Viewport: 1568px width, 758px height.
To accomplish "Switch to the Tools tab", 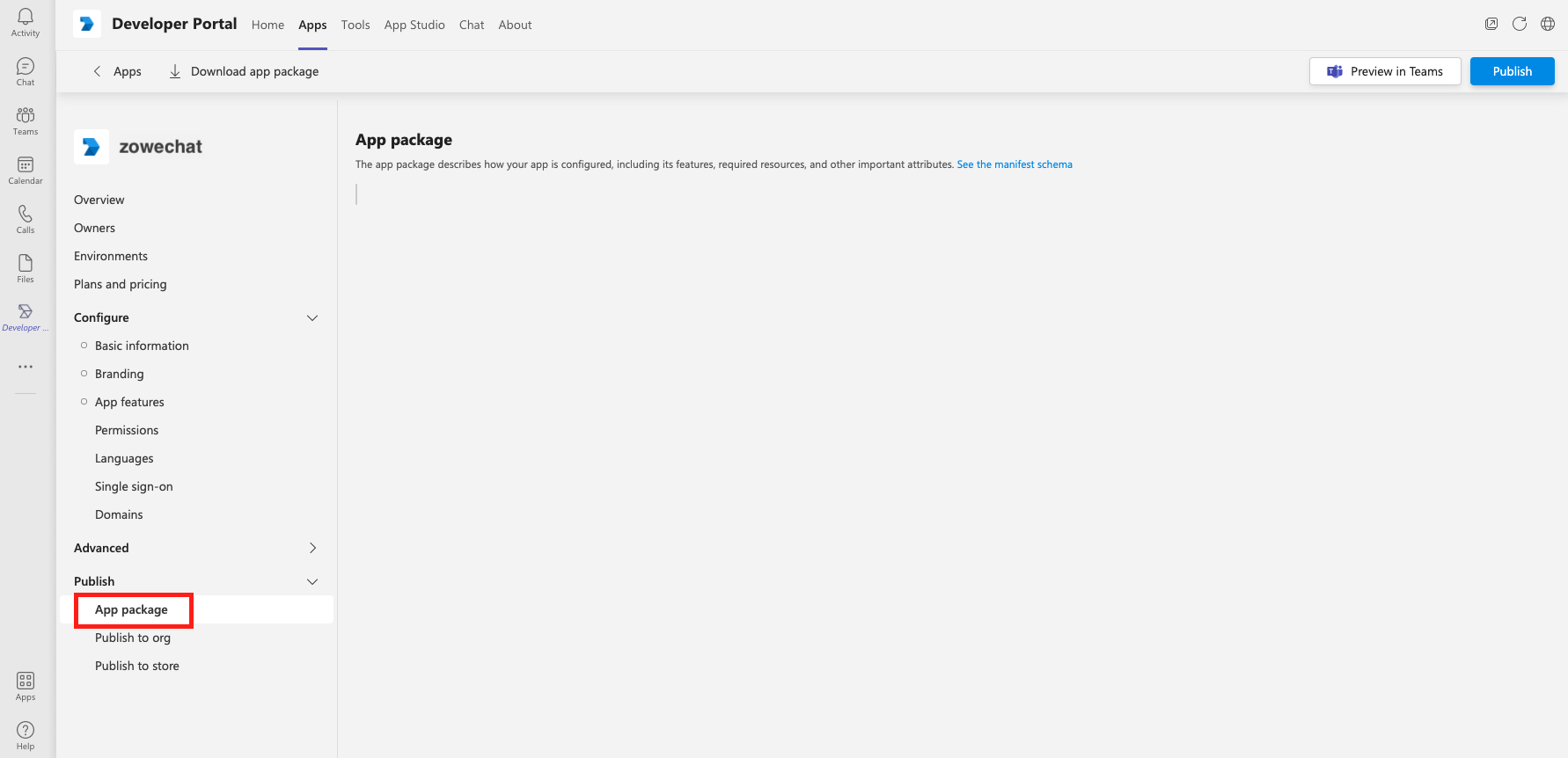I will coord(355,25).
